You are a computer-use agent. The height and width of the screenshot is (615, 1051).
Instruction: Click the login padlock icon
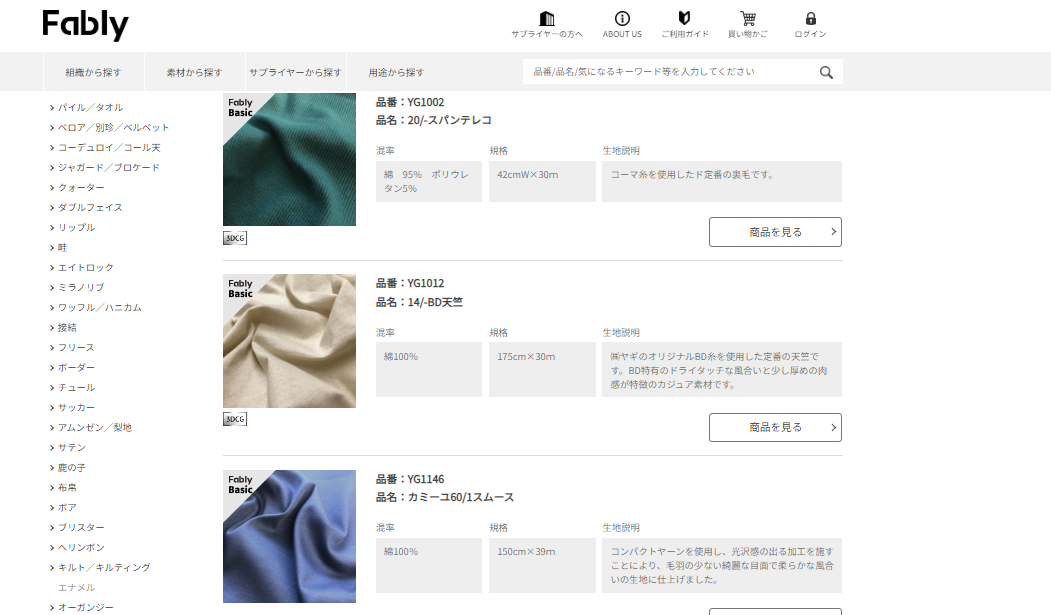click(810, 19)
